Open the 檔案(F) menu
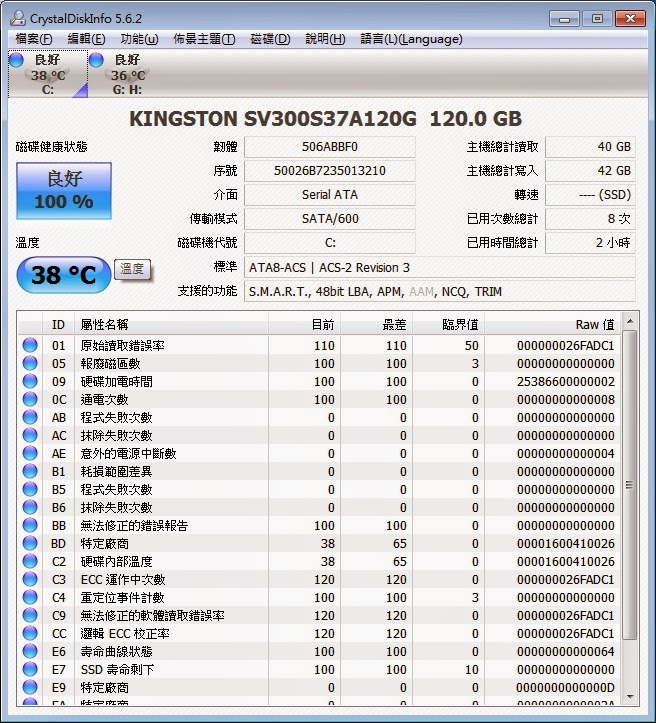The height and width of the screenshot is (723, 656). click(34, 39)
